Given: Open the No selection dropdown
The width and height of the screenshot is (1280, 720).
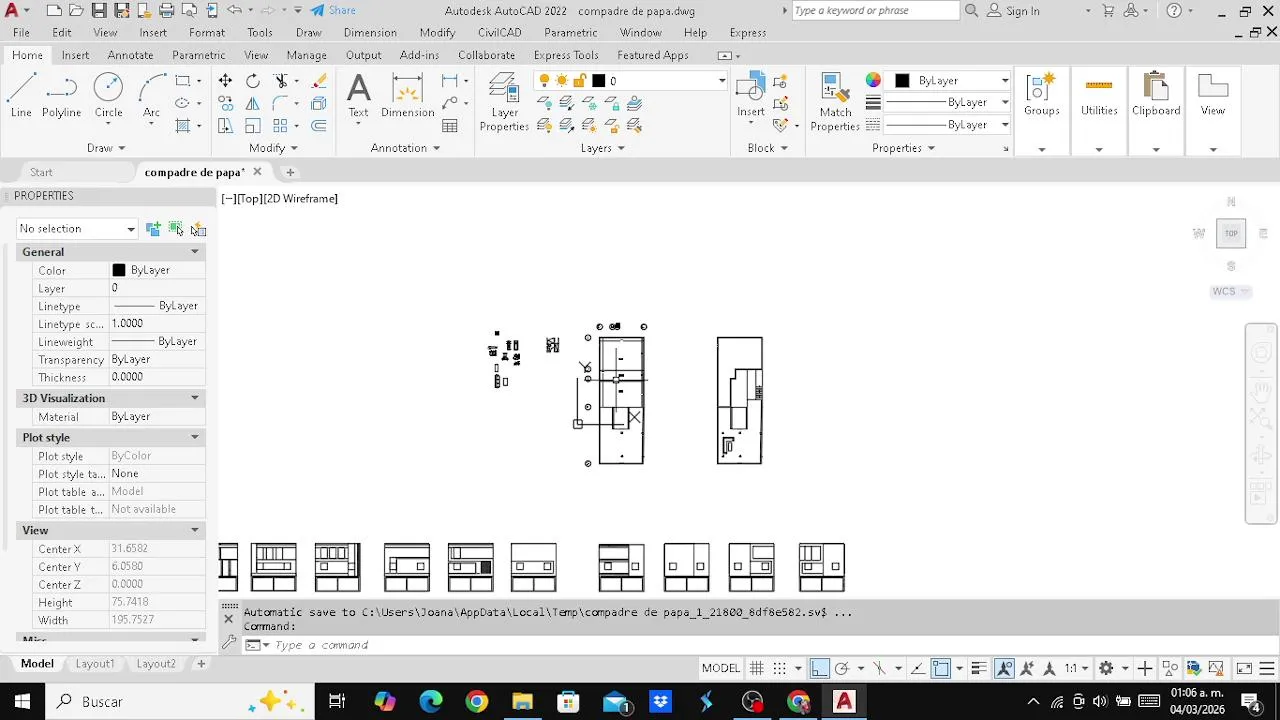Looking at the screenshot, I should click(x=77, y=229).
